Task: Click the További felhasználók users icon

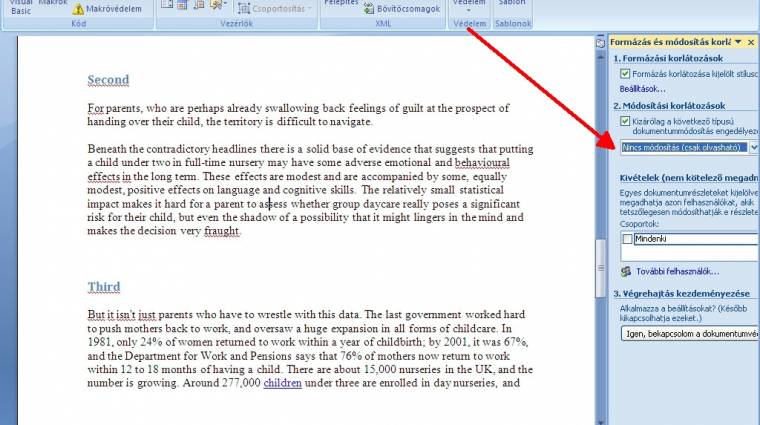Action: point(626,271)
